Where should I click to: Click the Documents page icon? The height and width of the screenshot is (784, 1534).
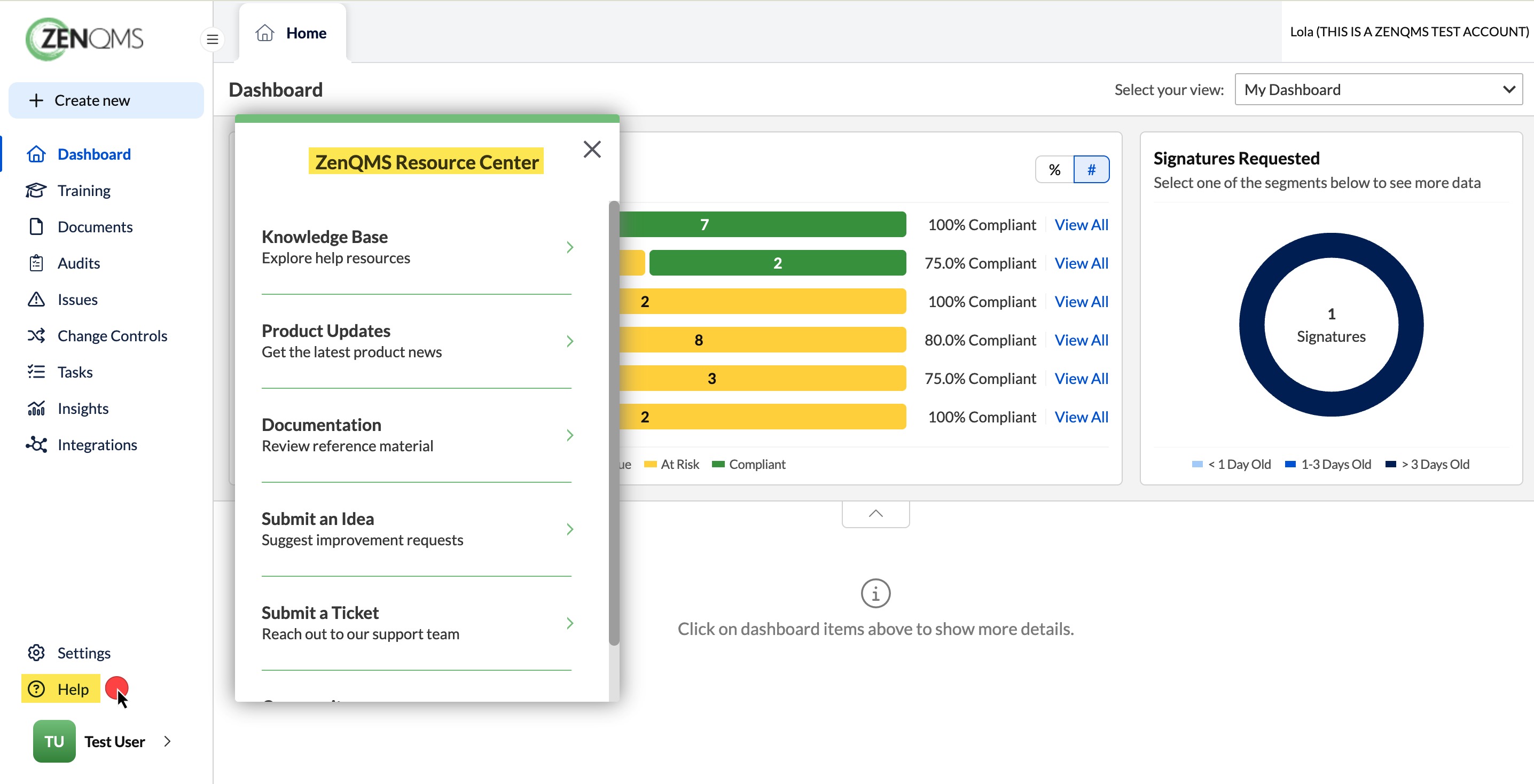tap(36, 227)
